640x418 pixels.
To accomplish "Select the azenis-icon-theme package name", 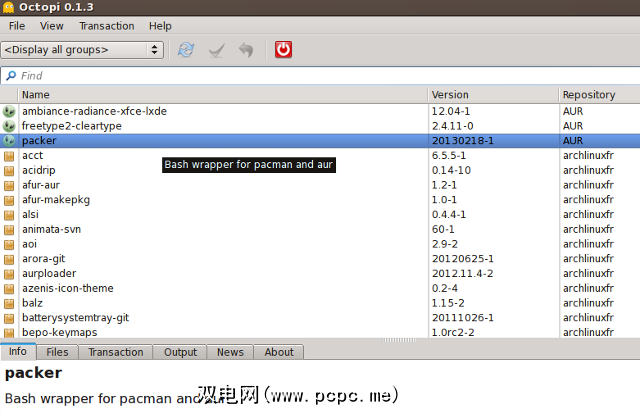I will (x=68, y=288).
